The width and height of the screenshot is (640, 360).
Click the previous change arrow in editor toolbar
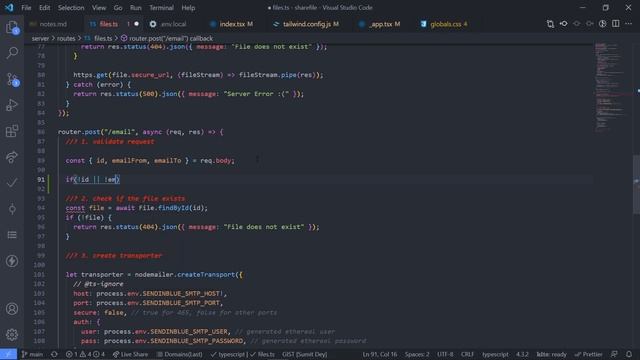pos(576,24)
